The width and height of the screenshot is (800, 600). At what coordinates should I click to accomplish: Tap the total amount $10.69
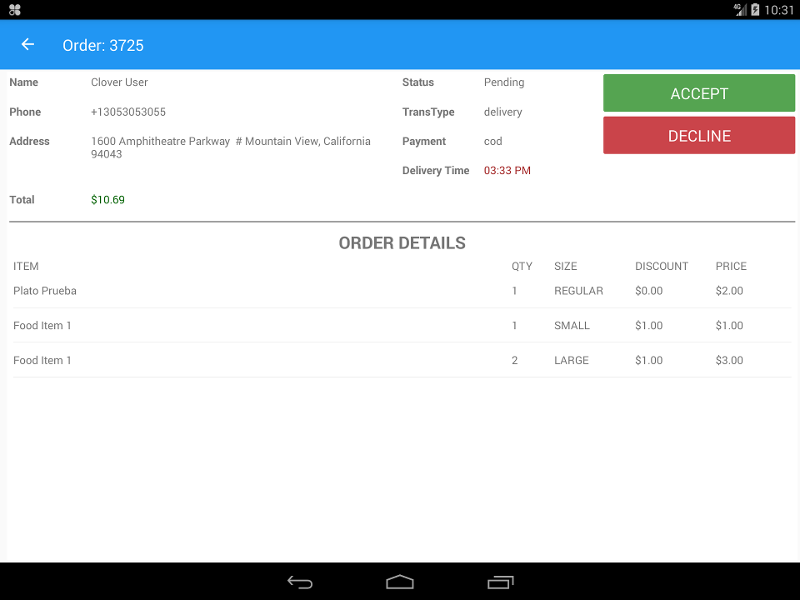tap(108, 199)
